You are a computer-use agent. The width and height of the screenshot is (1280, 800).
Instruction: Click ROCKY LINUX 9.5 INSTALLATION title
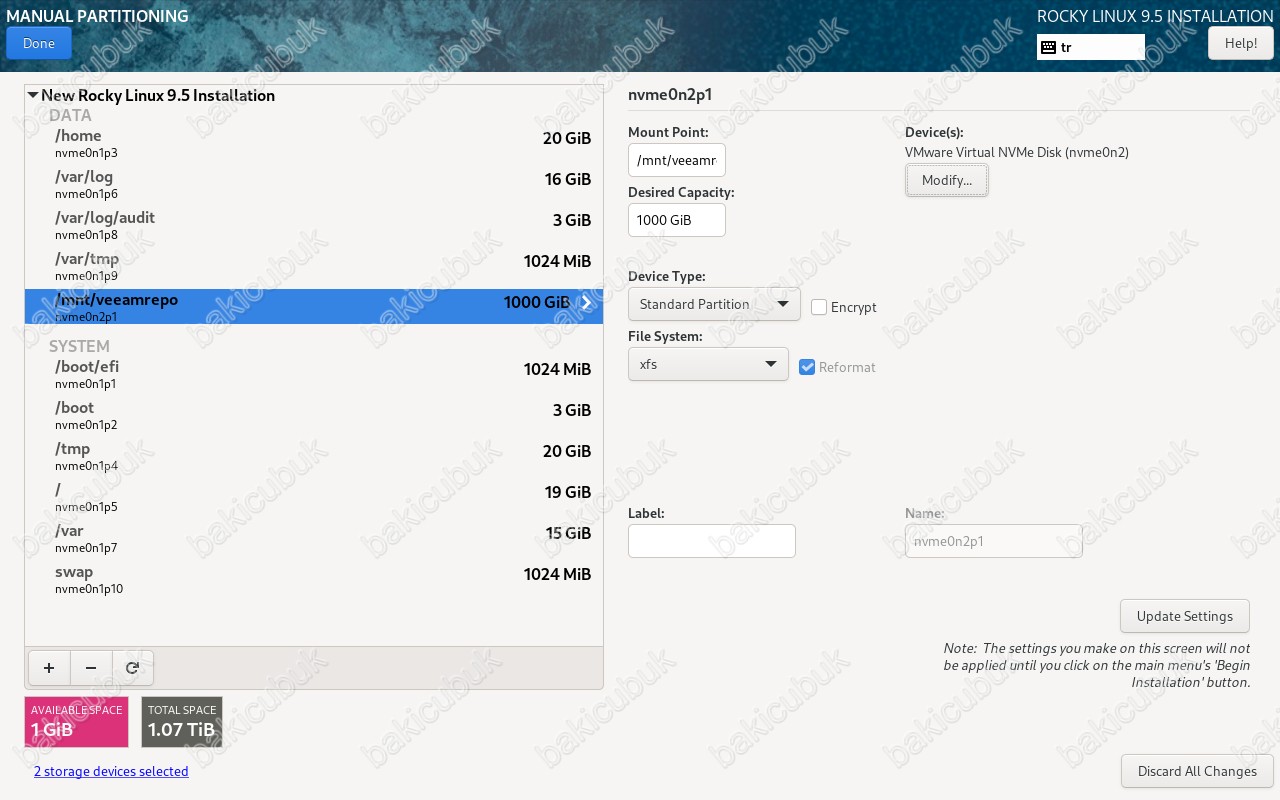pos(1155,16)
